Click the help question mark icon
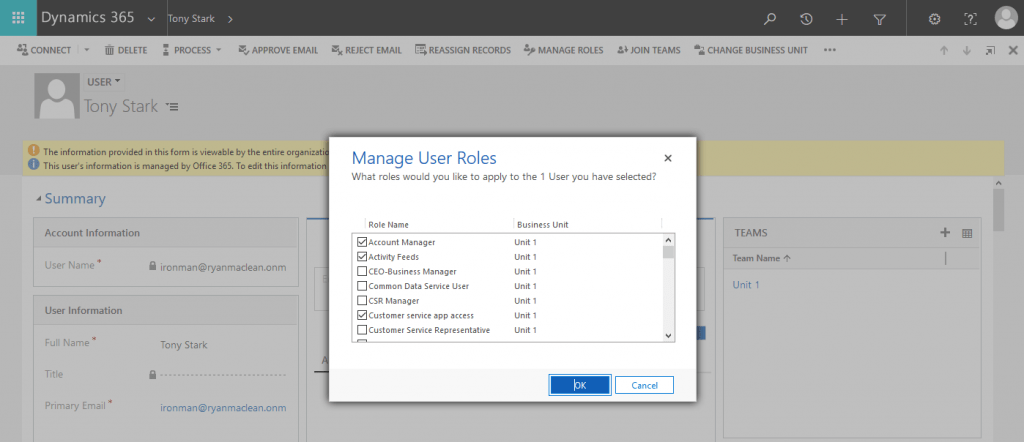This screenshot has width=1024, height=442. (x=970, y=19)
